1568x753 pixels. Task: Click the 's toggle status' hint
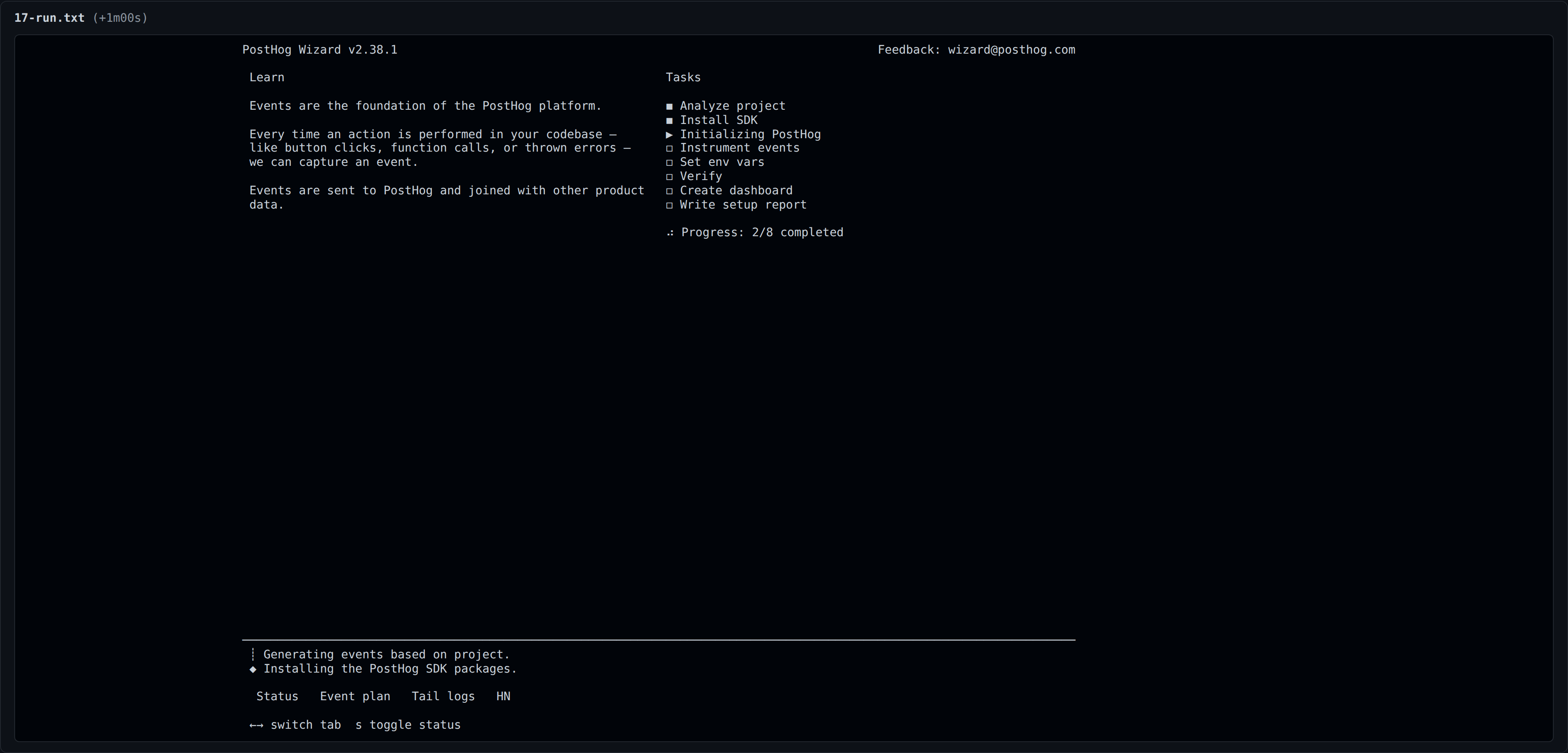tap(408, 725)
